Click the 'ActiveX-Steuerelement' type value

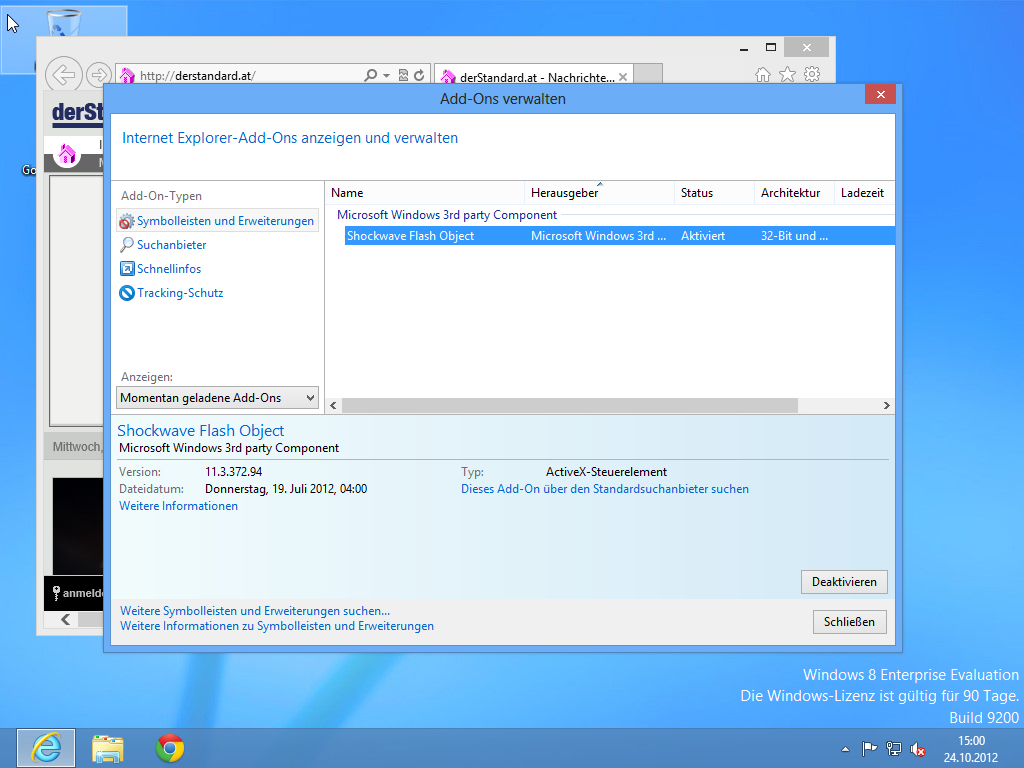(606, 472)
